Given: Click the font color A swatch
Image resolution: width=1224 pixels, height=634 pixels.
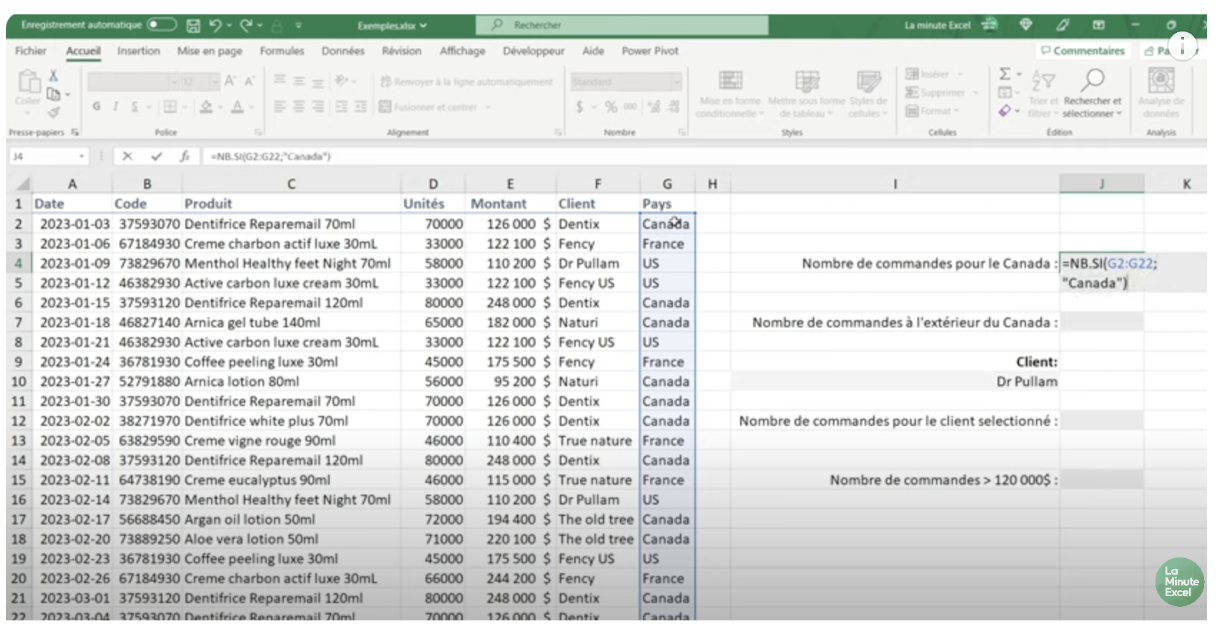Looking at the screenshot, I should coord(236,106).
